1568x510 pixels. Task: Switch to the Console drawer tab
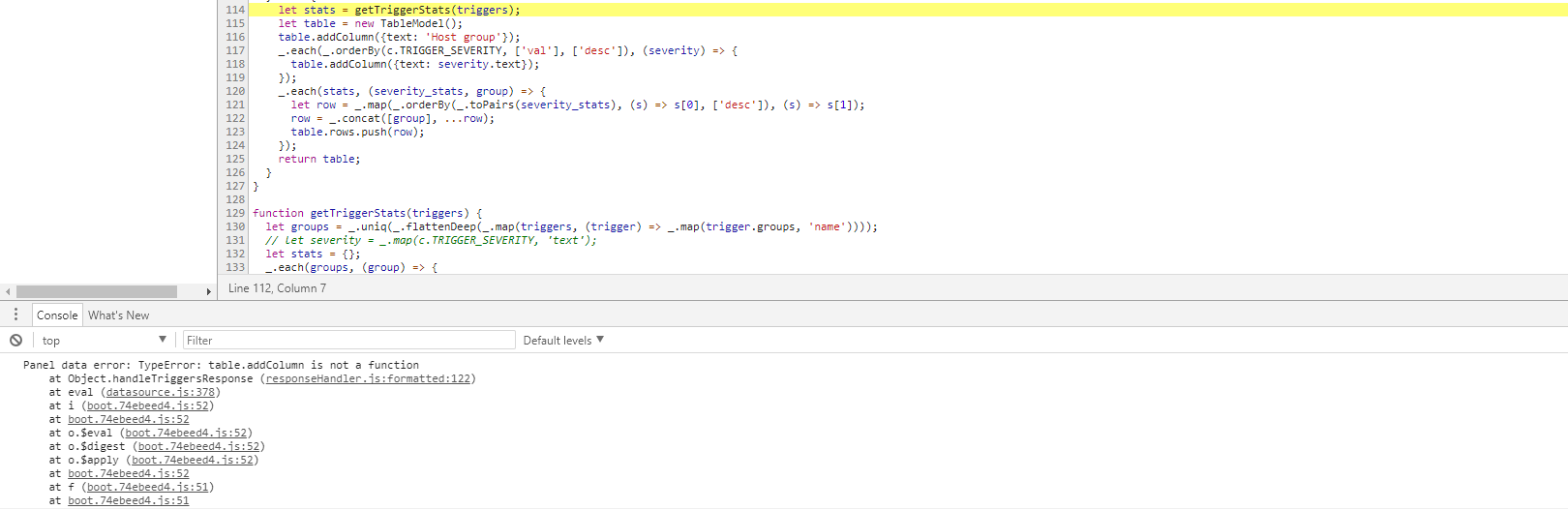click(57, 315)
